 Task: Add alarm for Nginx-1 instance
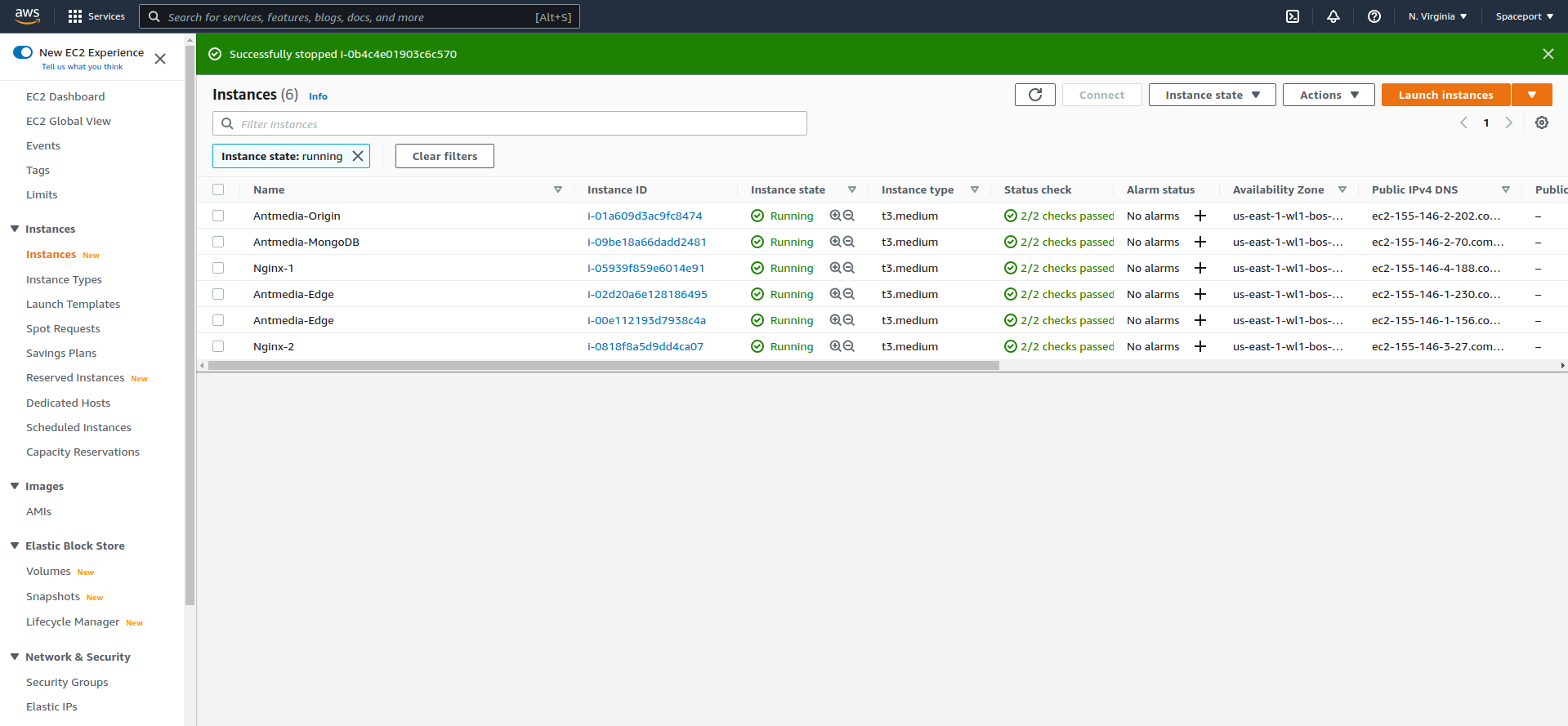click(x=1200, y=268)
